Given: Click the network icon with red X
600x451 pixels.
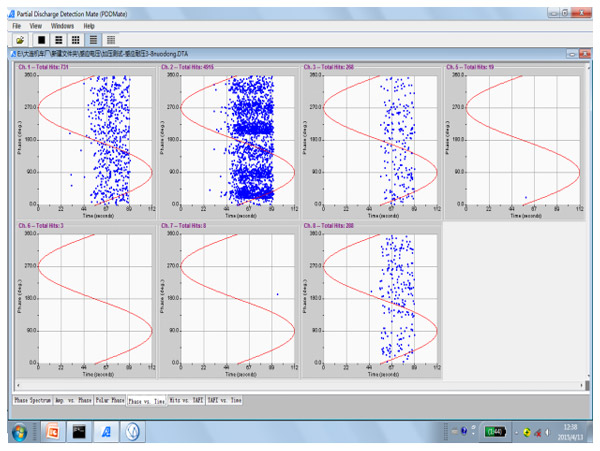Looking at the screenshot, I should tap(538, 433).
